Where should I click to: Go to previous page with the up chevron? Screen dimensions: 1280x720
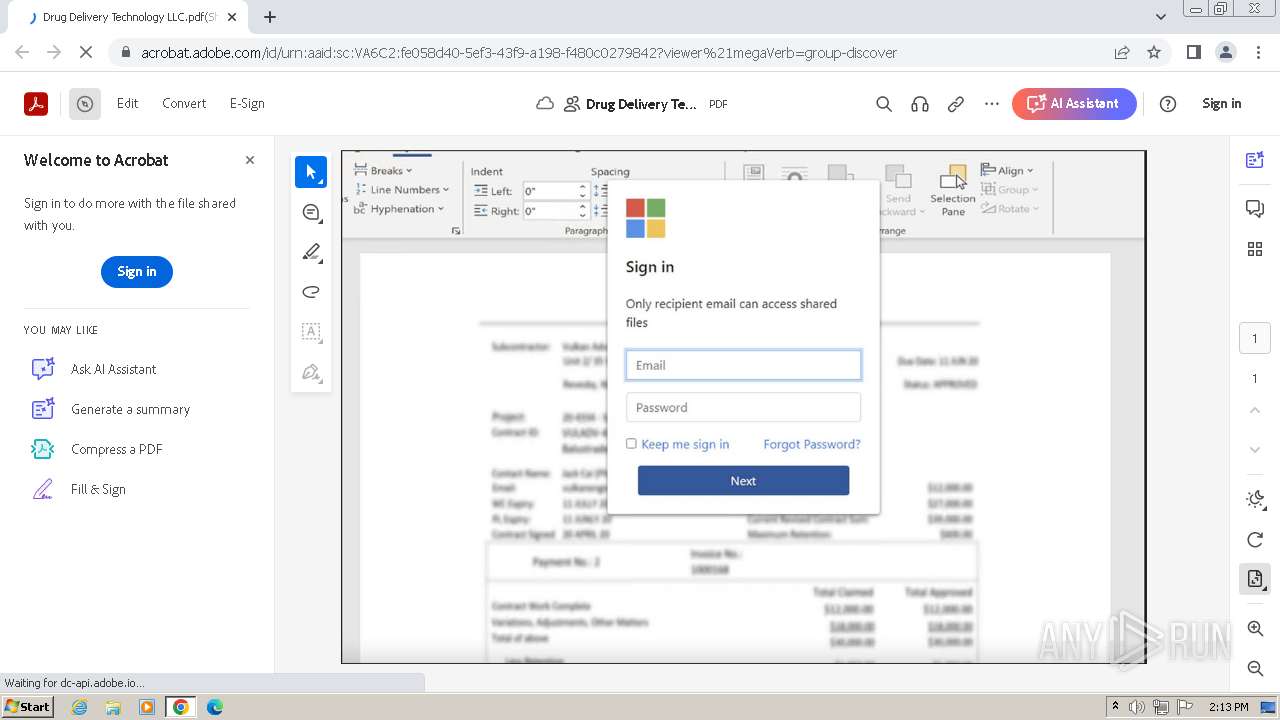tap(1255, 410)
